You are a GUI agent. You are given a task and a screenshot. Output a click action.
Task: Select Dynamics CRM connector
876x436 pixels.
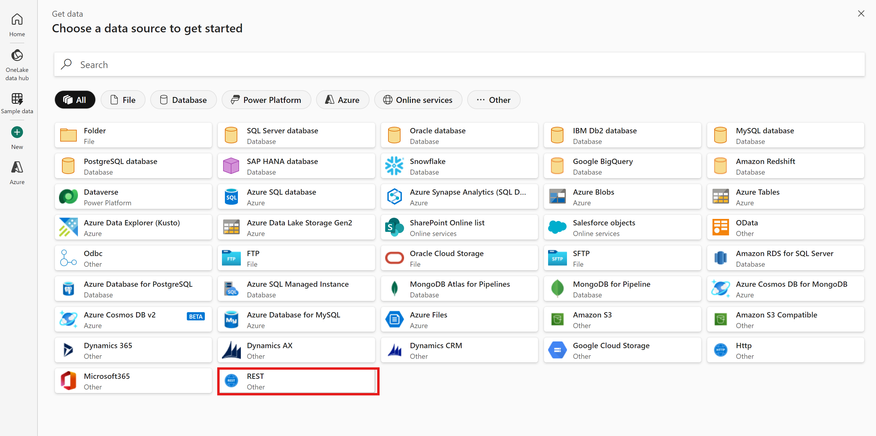tap(459, 350)
